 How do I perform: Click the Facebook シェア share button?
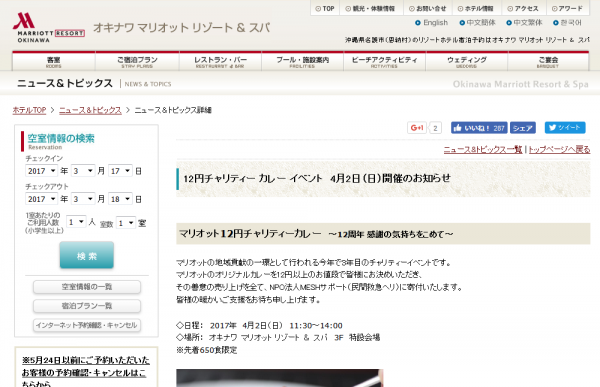click(x=523, y=128)
